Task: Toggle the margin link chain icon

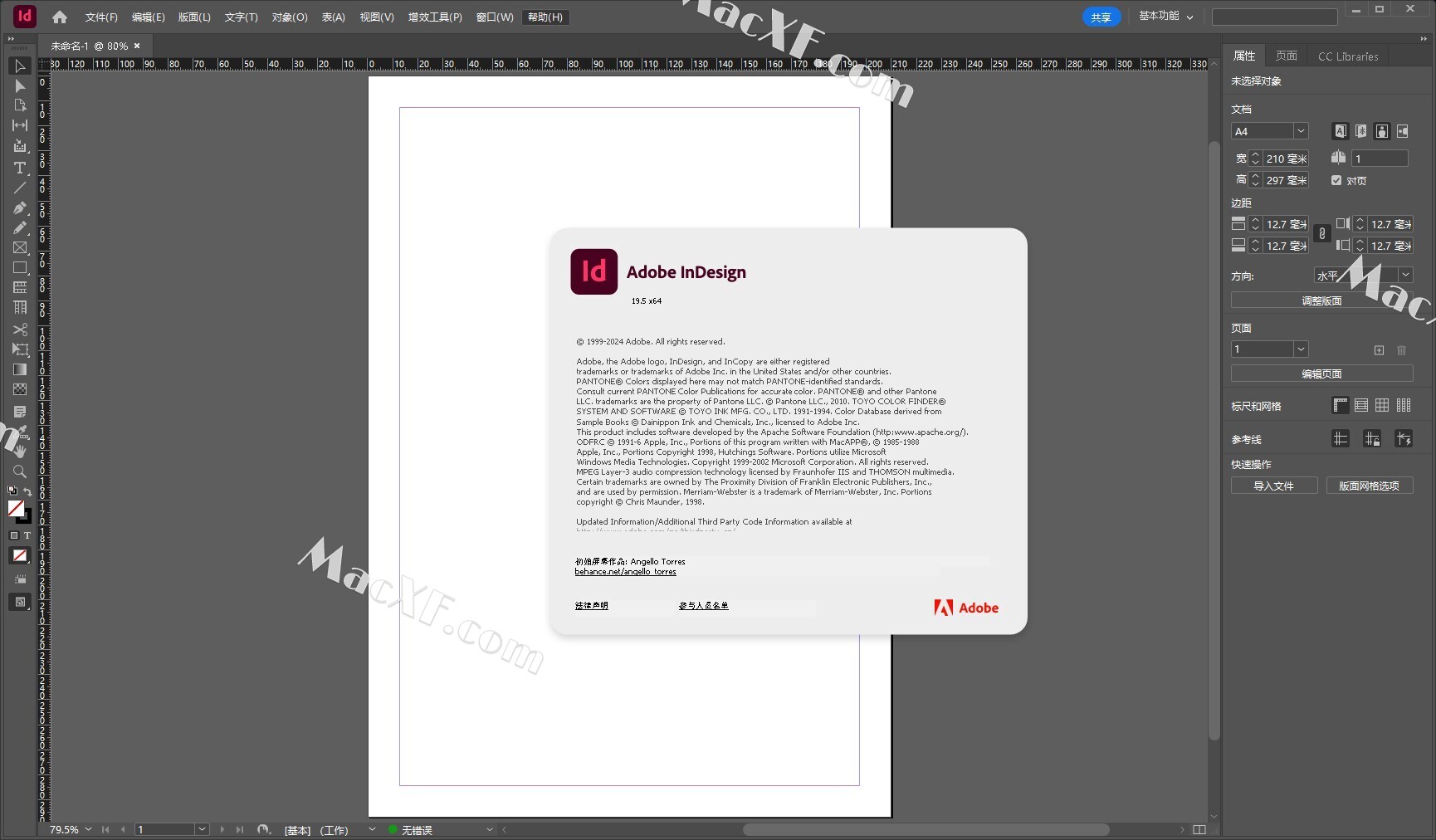Action: click(x=1322, y=235)
